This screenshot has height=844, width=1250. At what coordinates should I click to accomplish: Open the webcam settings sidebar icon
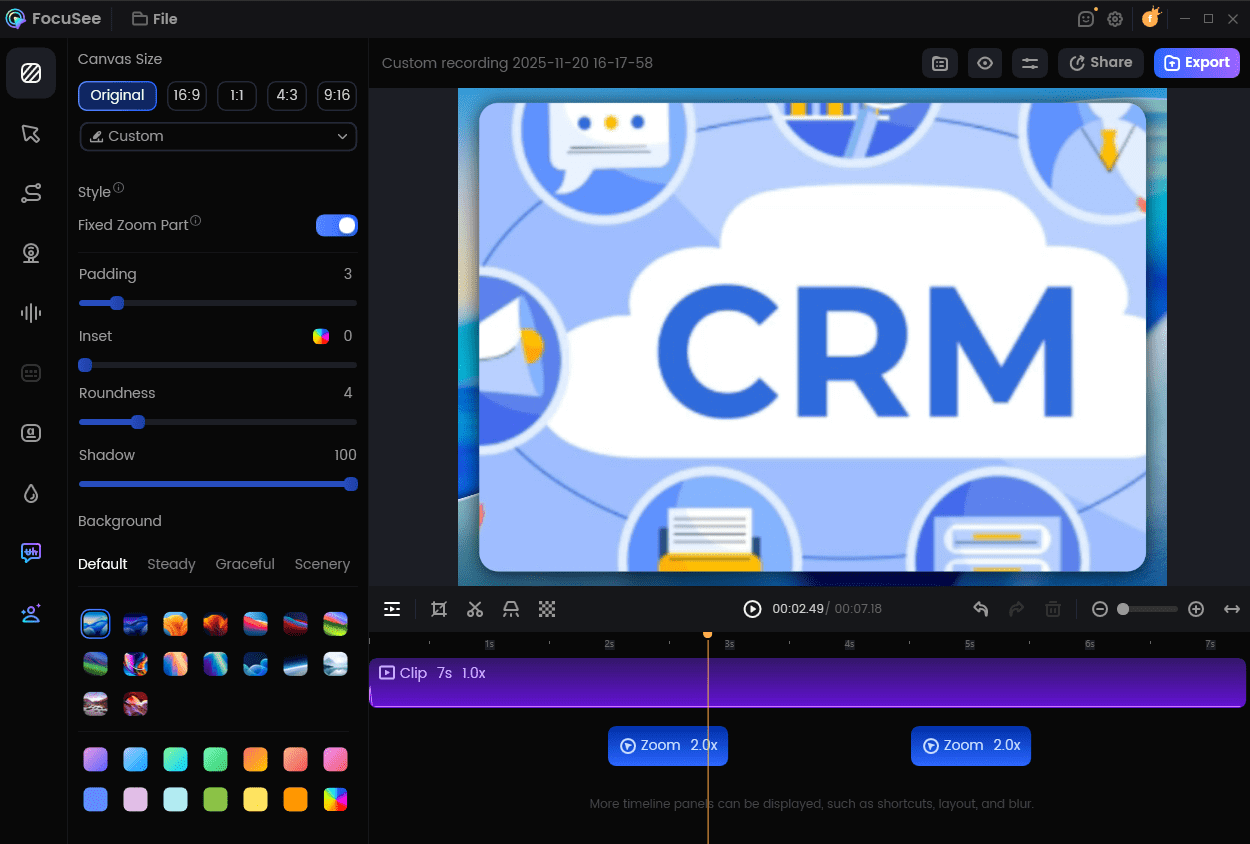tap(31, 253)
